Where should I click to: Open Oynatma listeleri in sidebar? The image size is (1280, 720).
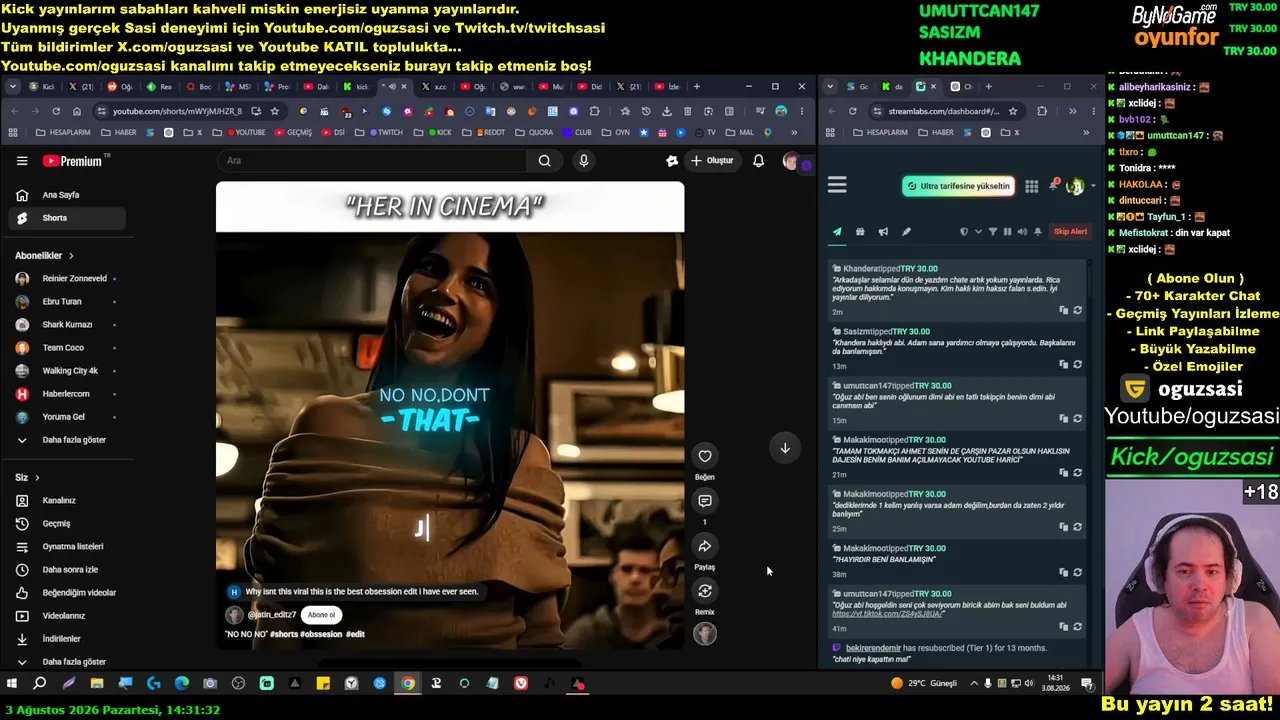click(x=67, y=547)
